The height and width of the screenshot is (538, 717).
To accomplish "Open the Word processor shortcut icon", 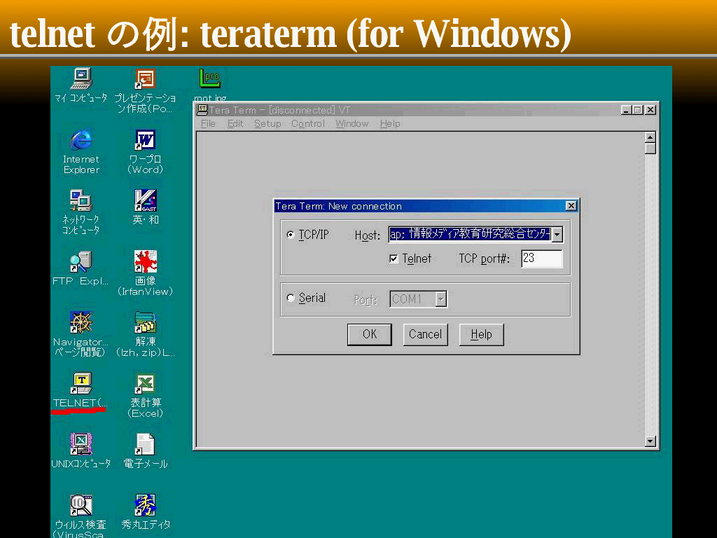I will [145, 140].
